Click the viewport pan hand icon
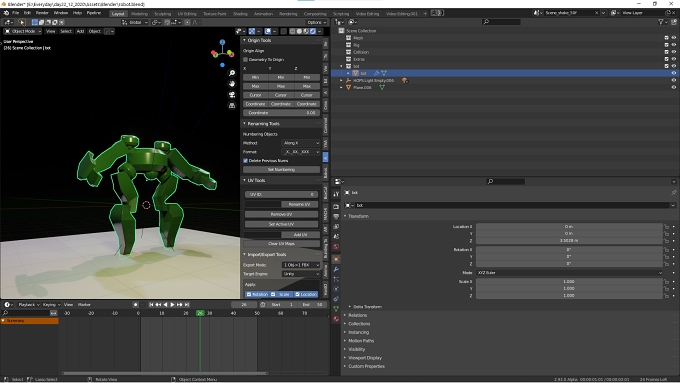Image resolution: width=680 pixels, height=383 pixels. 232,84
